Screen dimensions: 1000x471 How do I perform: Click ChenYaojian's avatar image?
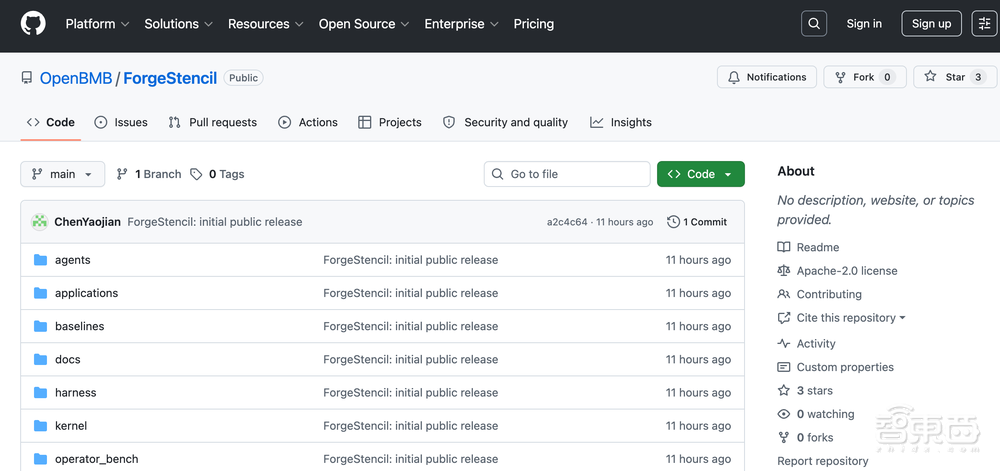(40, 222)
